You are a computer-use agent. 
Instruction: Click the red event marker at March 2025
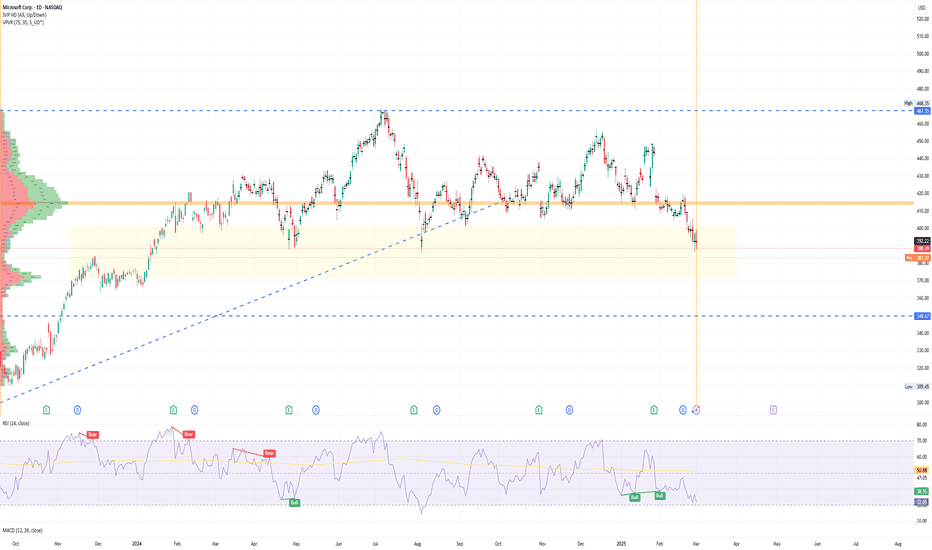coord(696,410)
